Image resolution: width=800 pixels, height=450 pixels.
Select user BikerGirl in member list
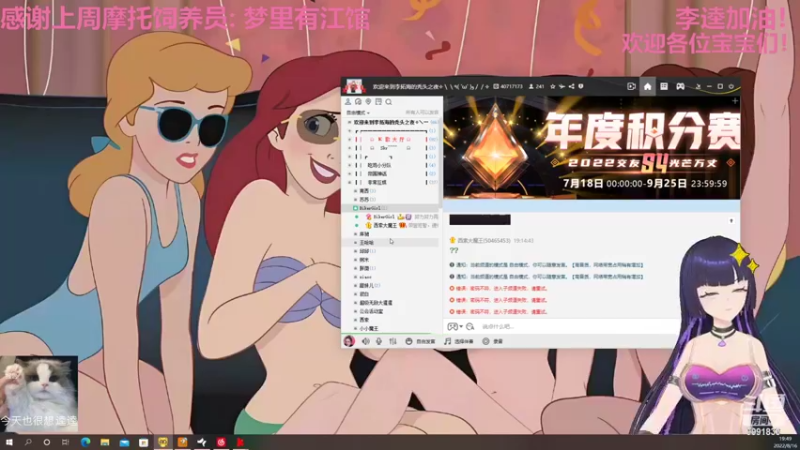pyautogui.click(x=384, y=217)
